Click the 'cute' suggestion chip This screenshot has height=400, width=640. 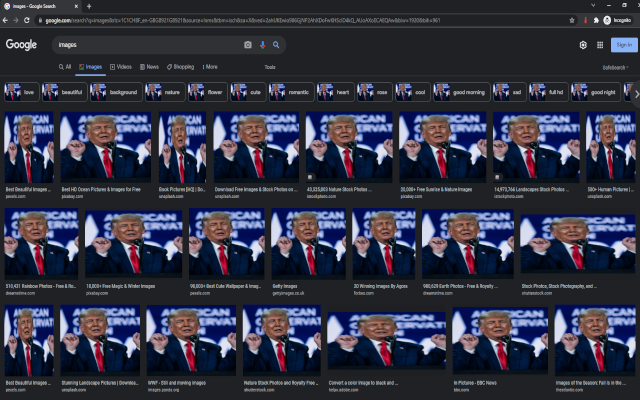click(x=248, y=92)
